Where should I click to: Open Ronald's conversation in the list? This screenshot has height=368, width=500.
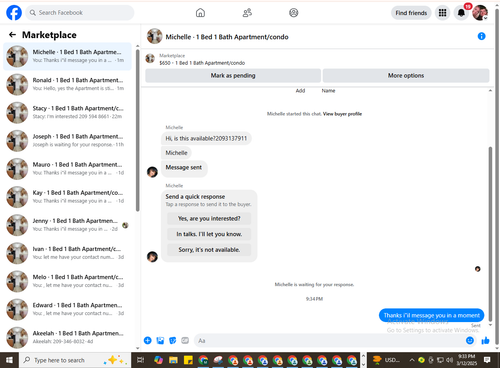tap(67, 84)
